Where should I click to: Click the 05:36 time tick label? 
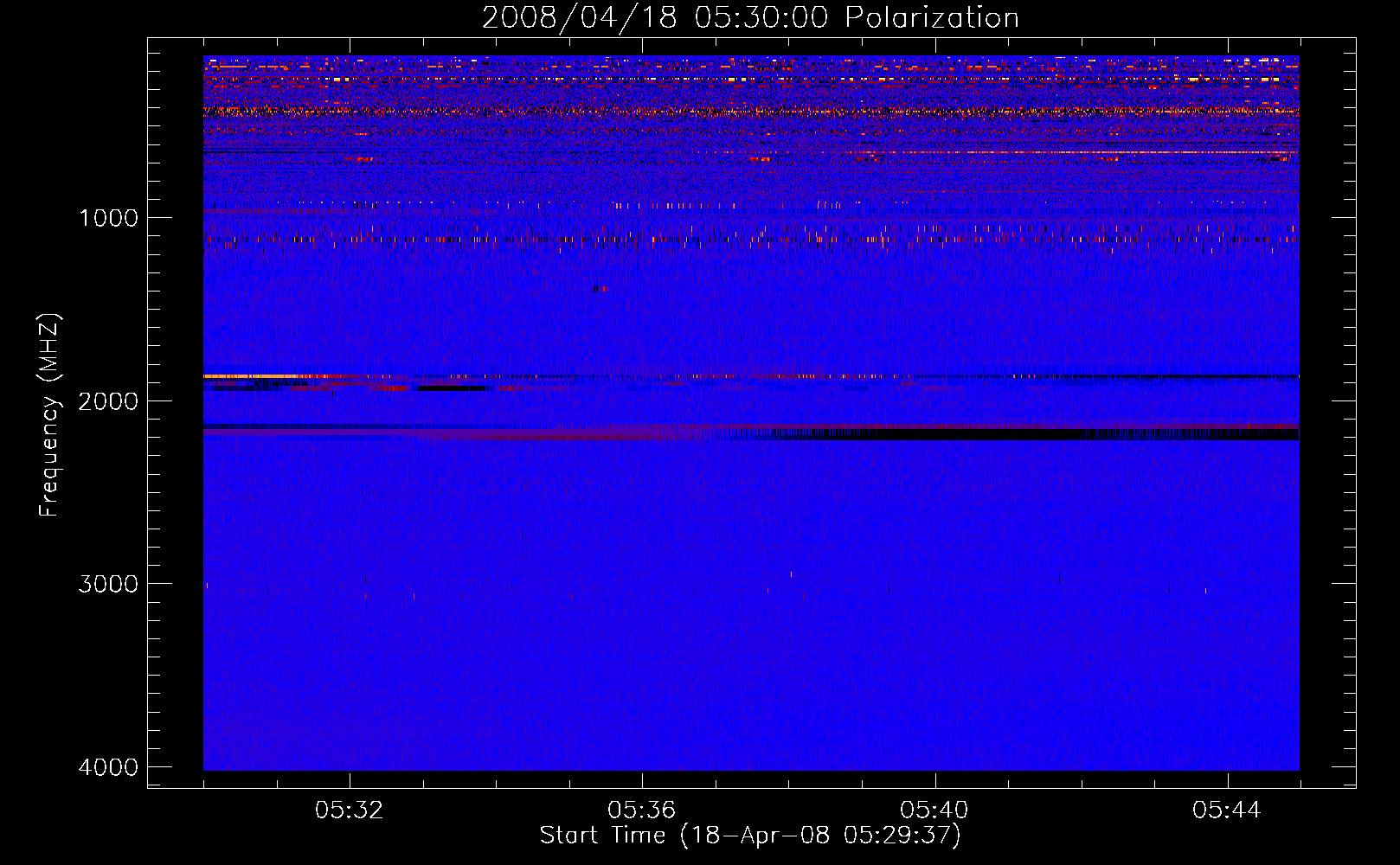tap(642, 811)
